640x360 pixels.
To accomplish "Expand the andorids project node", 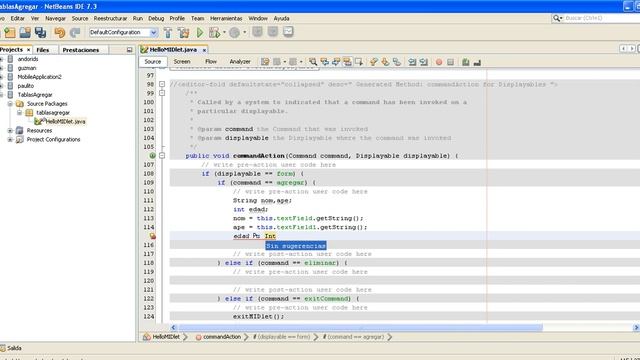I will 2,59.
